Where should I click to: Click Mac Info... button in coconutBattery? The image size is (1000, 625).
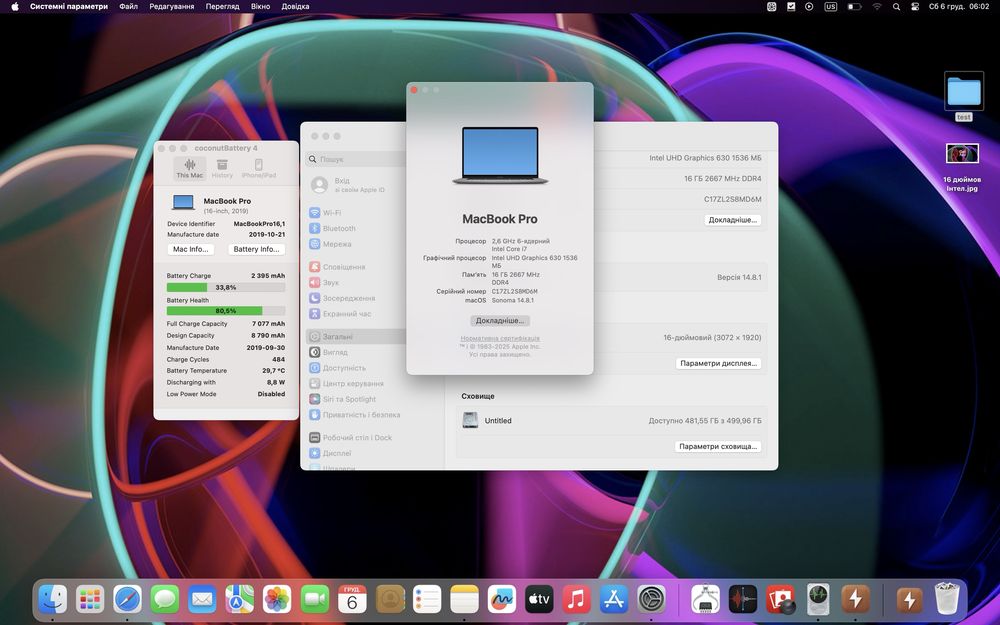pos(191,249)
